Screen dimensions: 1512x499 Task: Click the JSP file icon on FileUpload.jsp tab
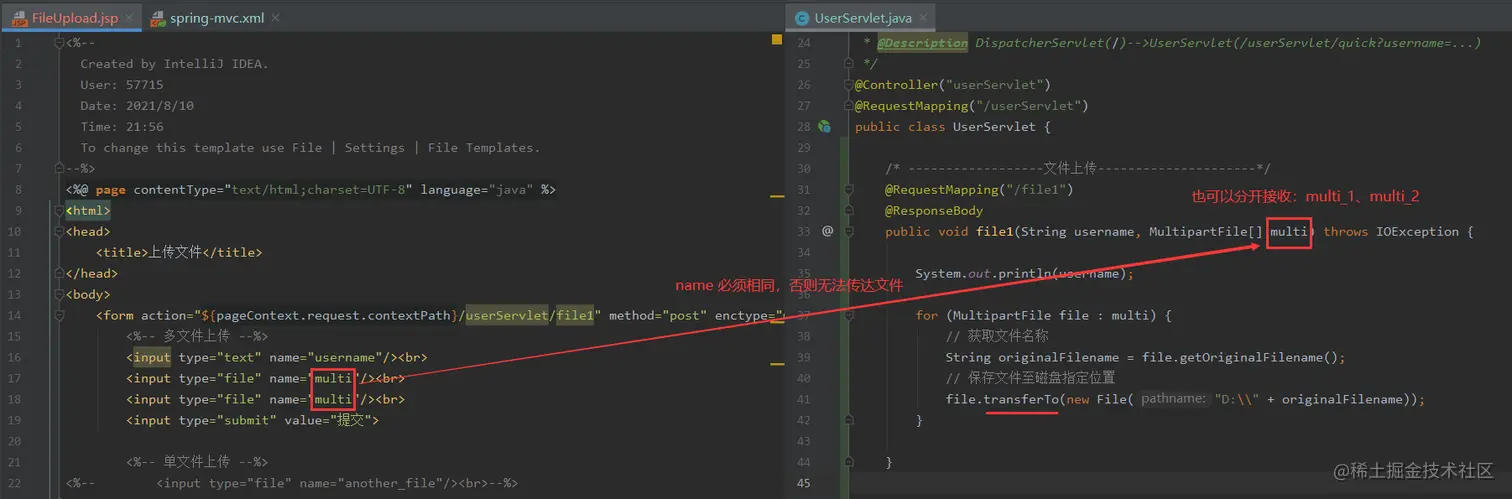[19, 18]
